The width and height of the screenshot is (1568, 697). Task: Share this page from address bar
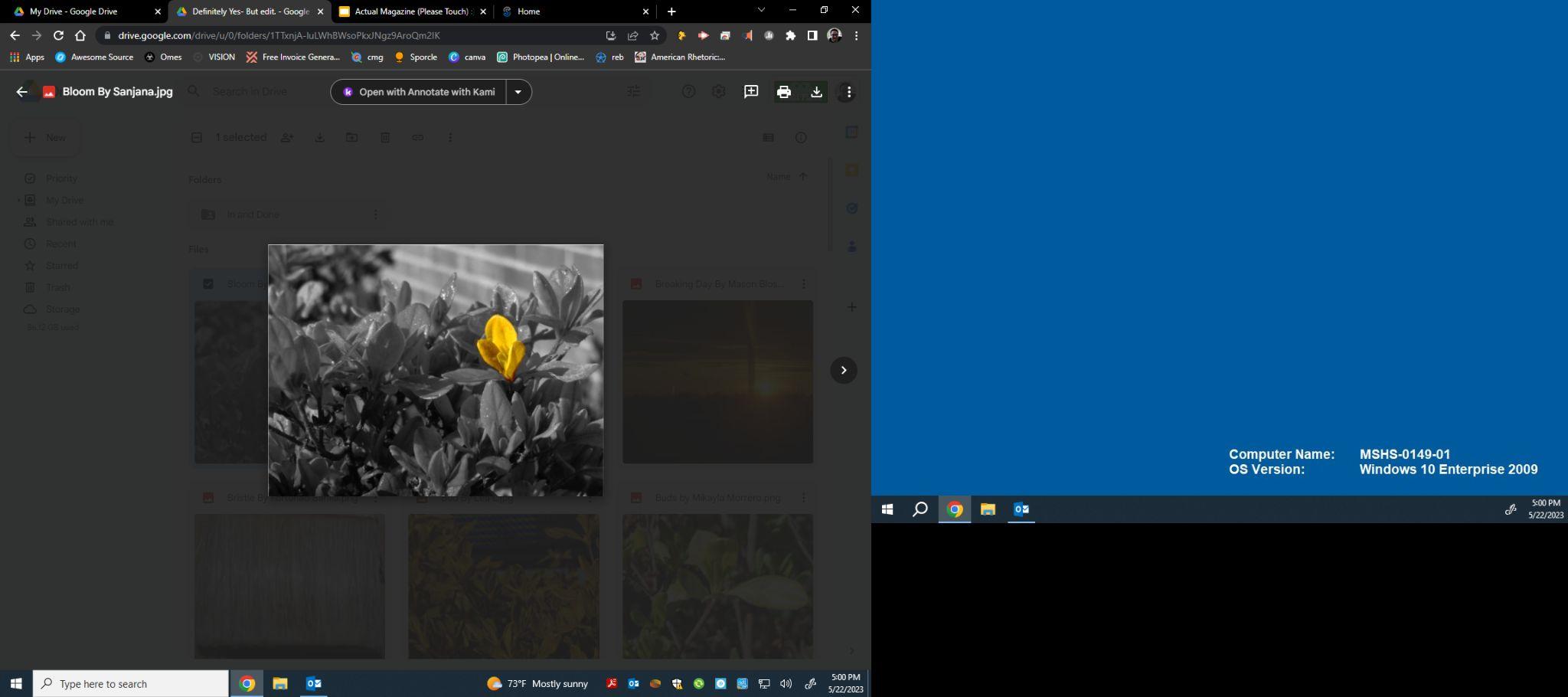(633, 35)
